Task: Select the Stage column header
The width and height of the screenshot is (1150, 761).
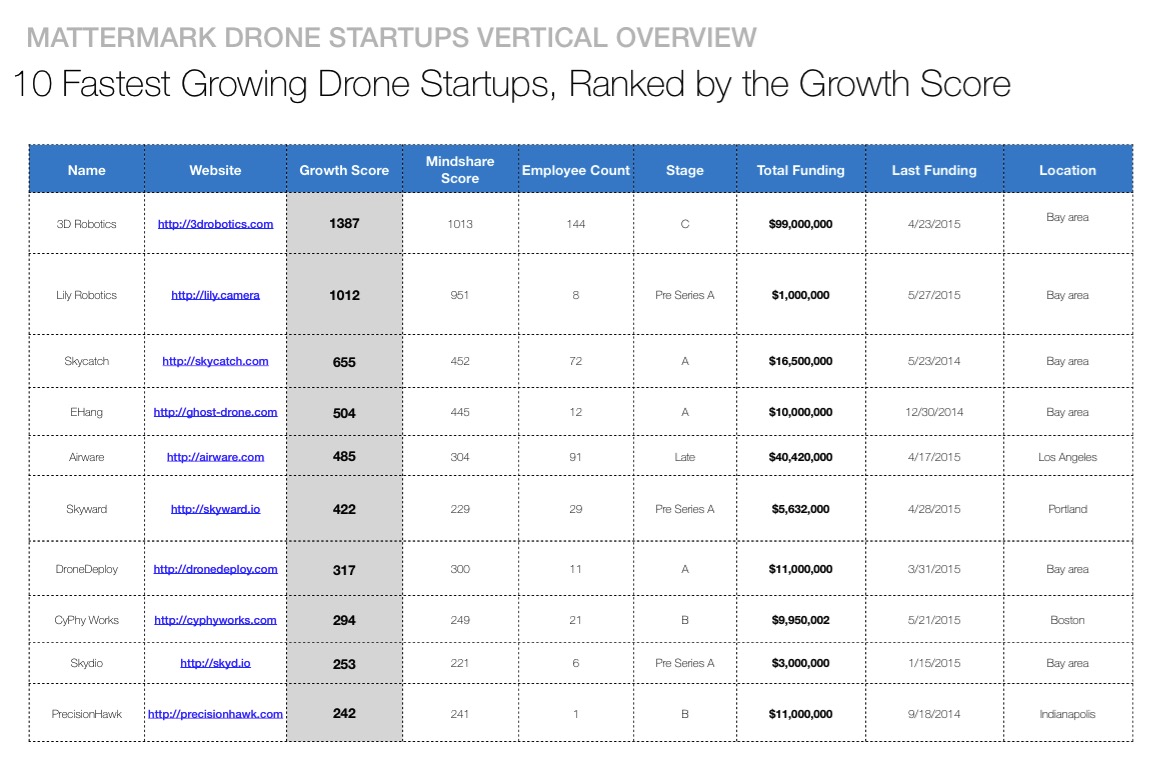Action: [x=685, y=169]
